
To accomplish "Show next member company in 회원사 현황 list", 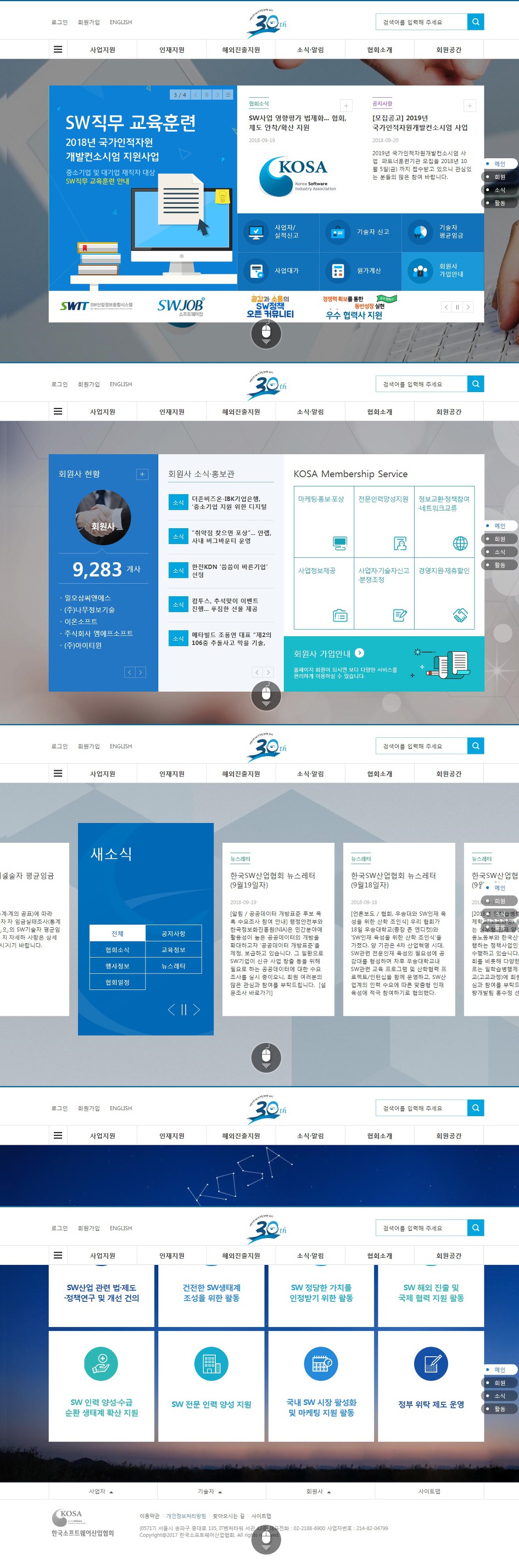I will tap(141, 672).
